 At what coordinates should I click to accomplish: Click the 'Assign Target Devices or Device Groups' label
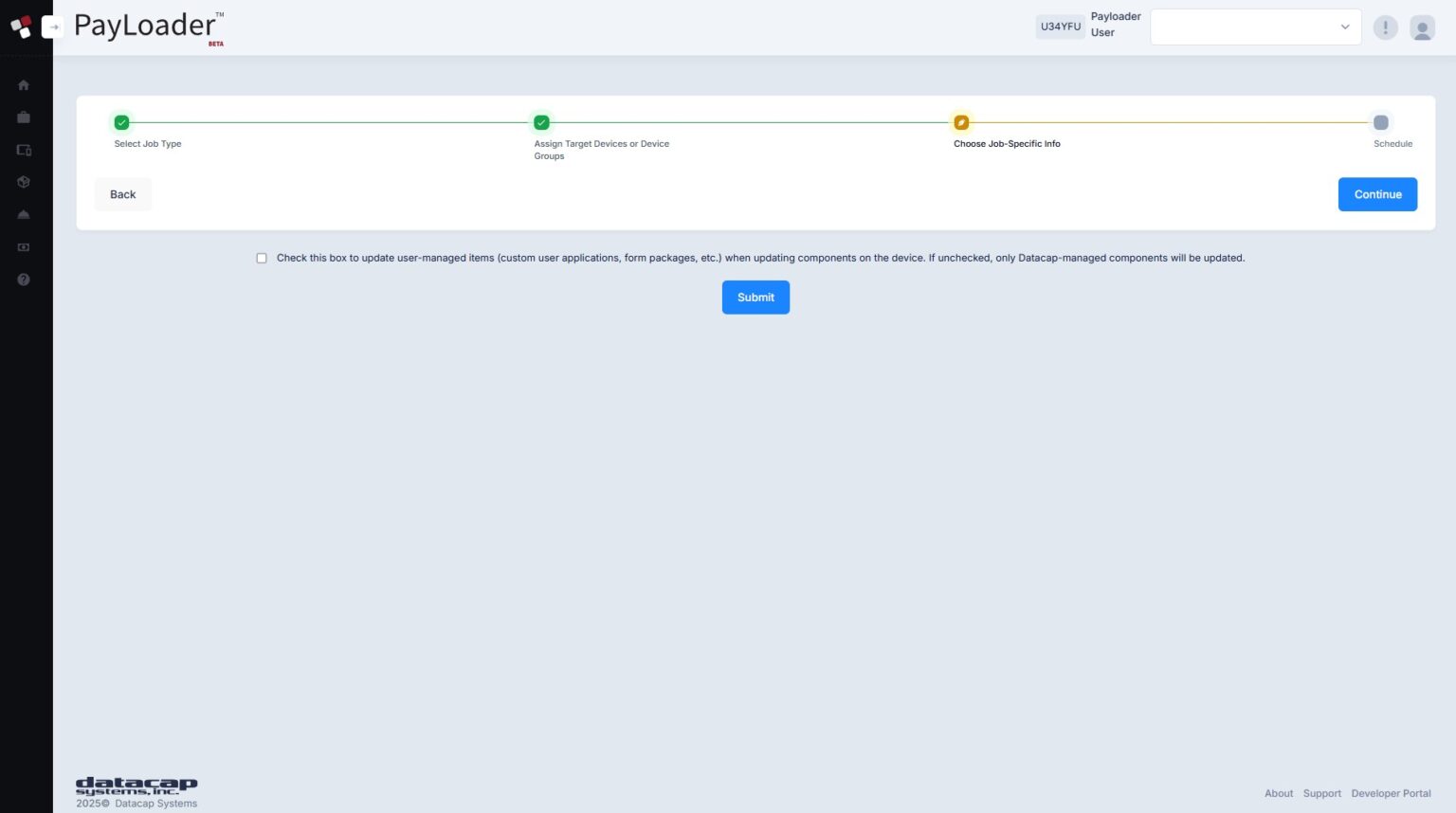602,150
